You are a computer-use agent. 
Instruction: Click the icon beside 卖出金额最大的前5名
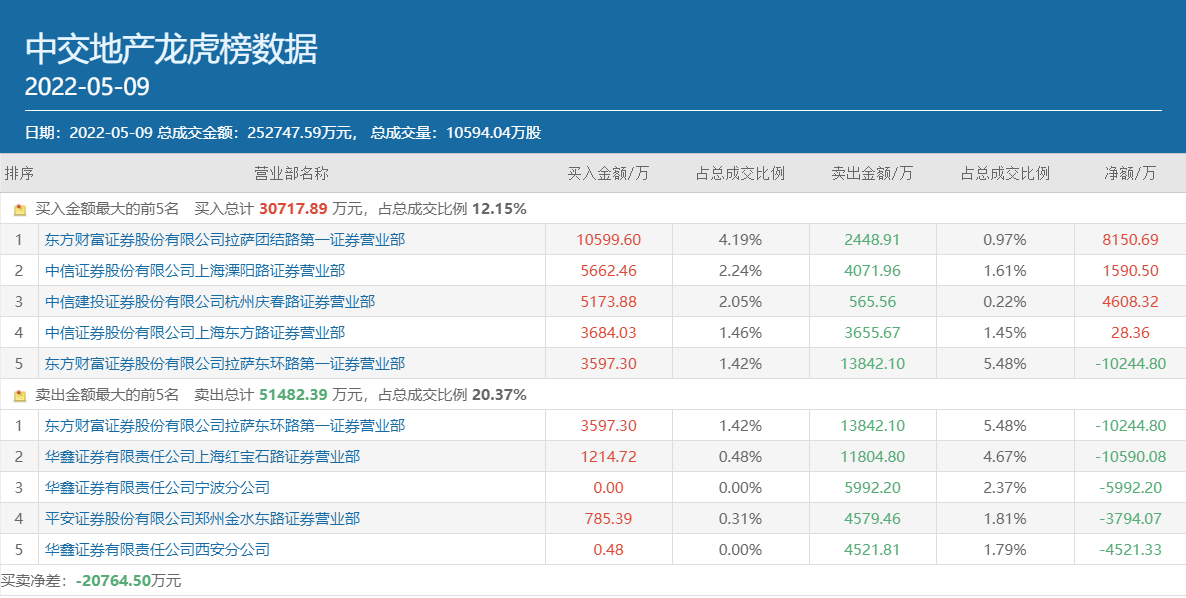click(x=20, y=396)
